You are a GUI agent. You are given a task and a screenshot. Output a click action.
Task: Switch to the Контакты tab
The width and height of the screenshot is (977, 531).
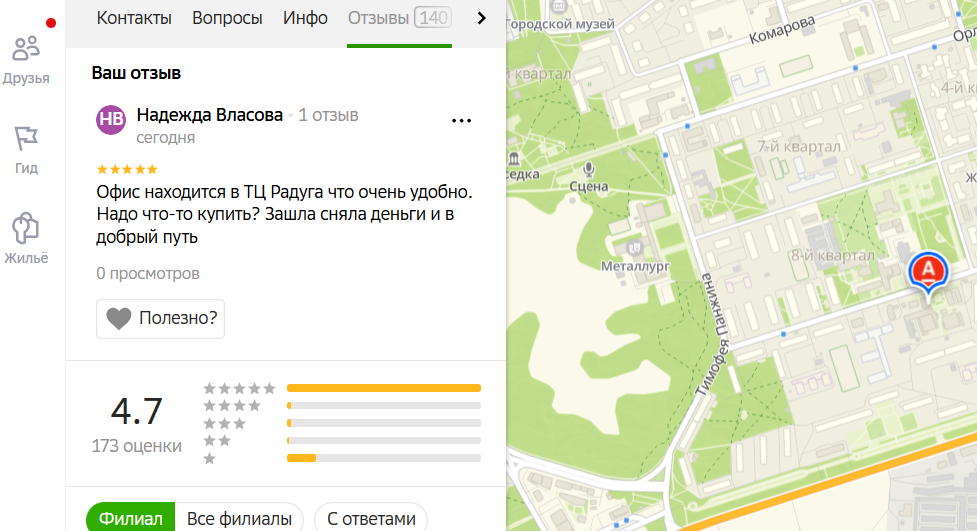[x=134, y=18]
